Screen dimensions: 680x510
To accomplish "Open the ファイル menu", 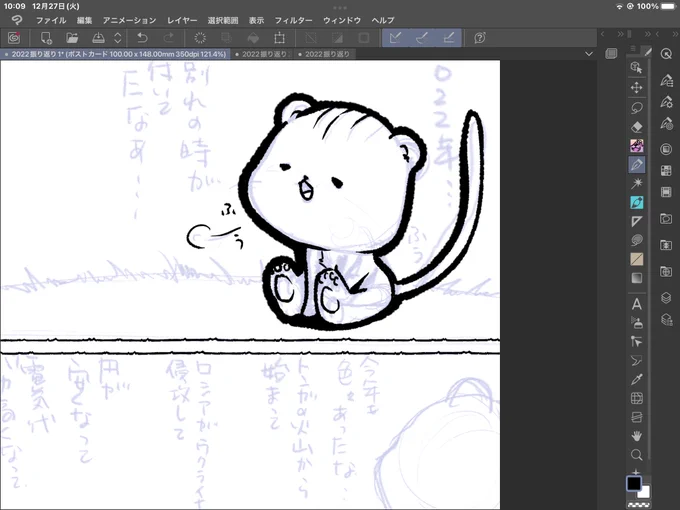I will tap(51, 20).
